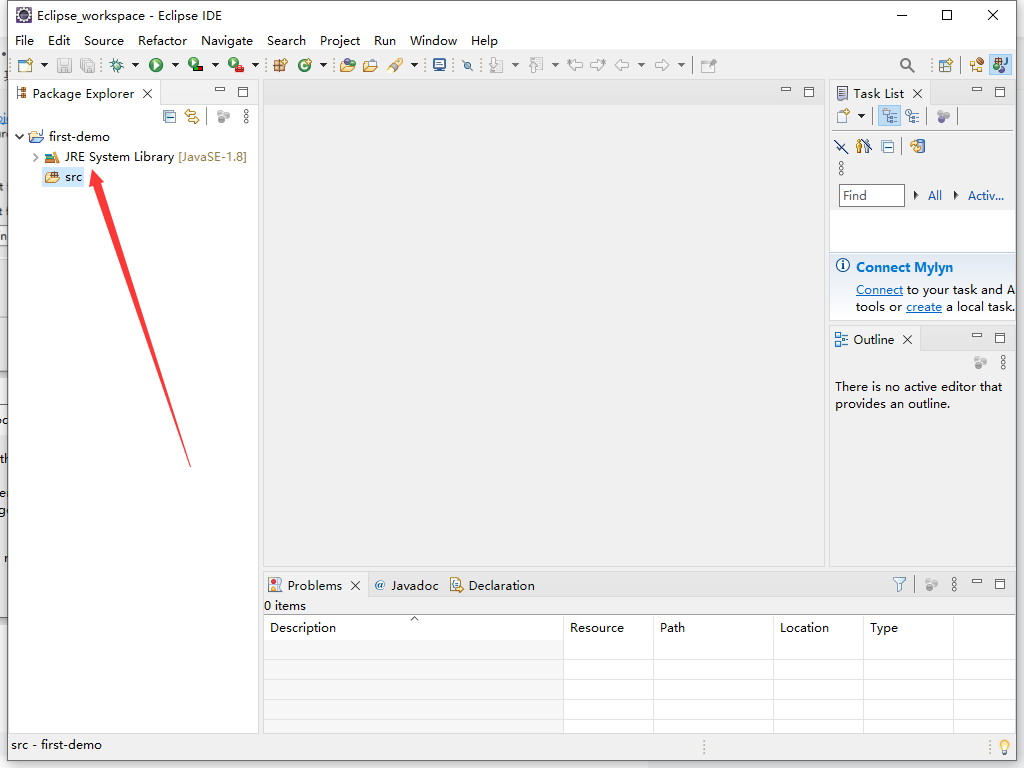Open the Coverage dropdown arrow

click(x=215, y=65)
